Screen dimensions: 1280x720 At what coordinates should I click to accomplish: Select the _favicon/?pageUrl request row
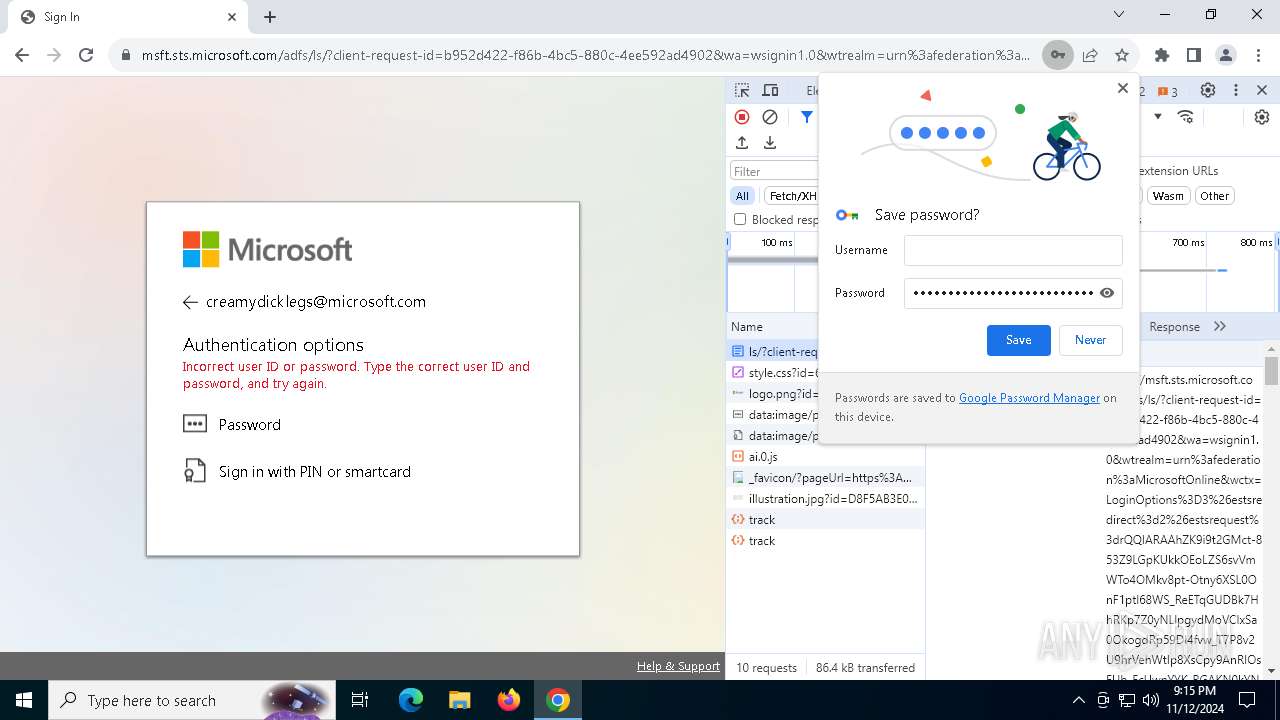(825, 477)
